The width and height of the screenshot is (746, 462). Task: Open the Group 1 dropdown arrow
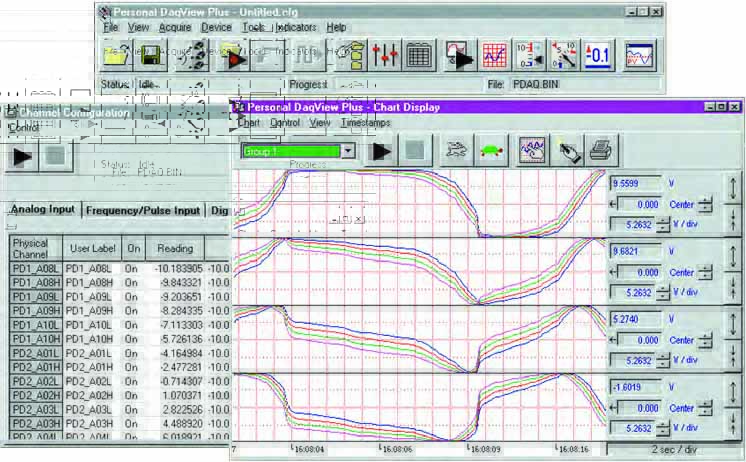(349, 151)
